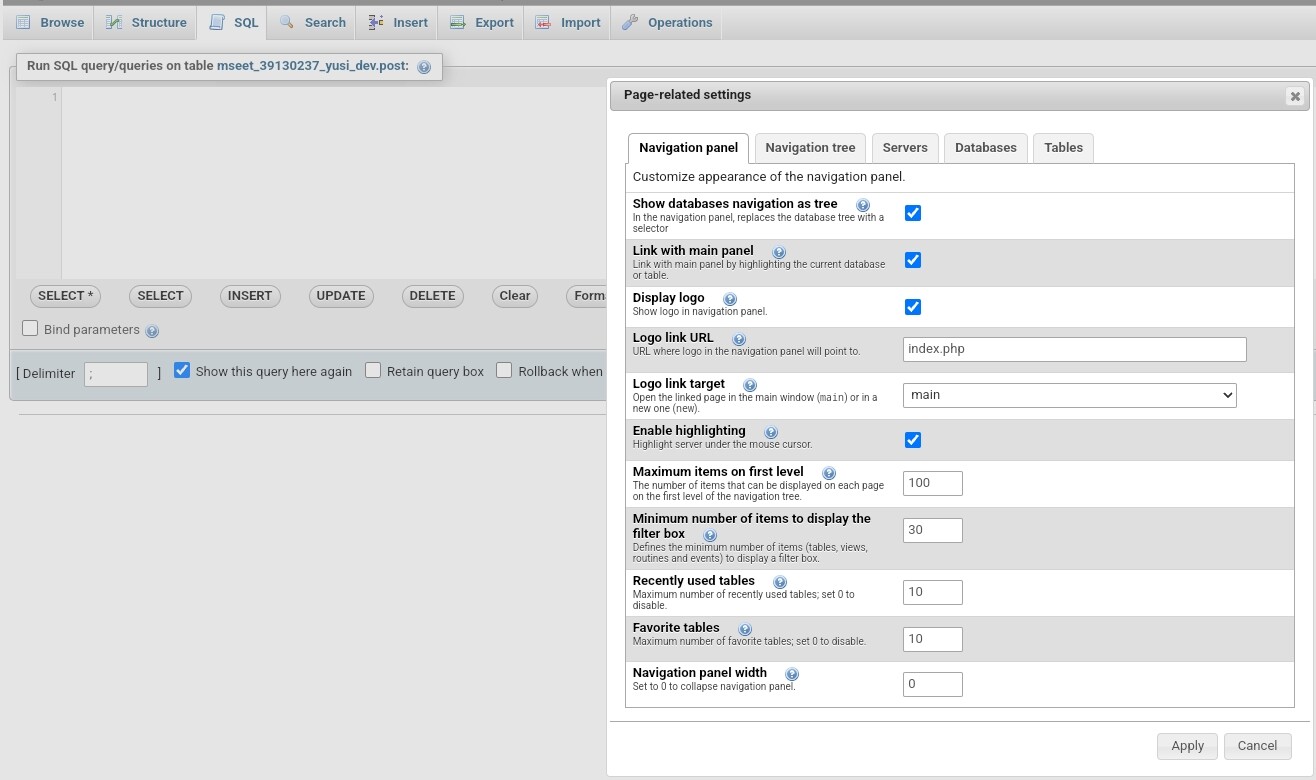This screenshot has height=780, width=1316.
Task: Open help for Recently used tables
Action: tap(780, 582)
